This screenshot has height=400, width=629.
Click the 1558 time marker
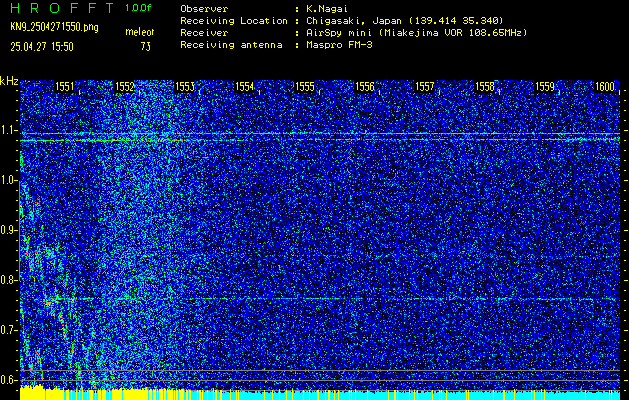coord(485,87)
